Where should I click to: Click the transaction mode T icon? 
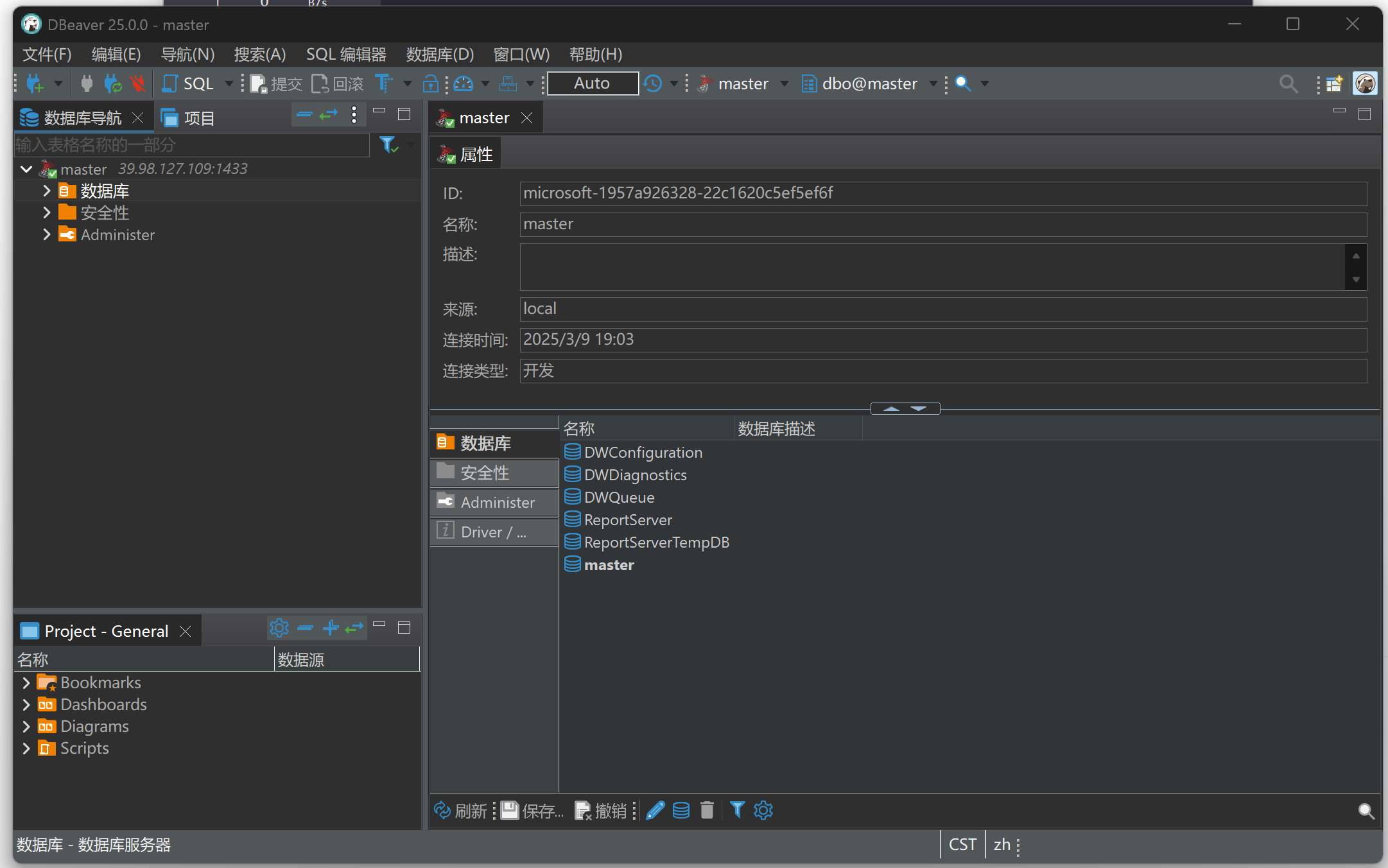click(x=383, y=83)
